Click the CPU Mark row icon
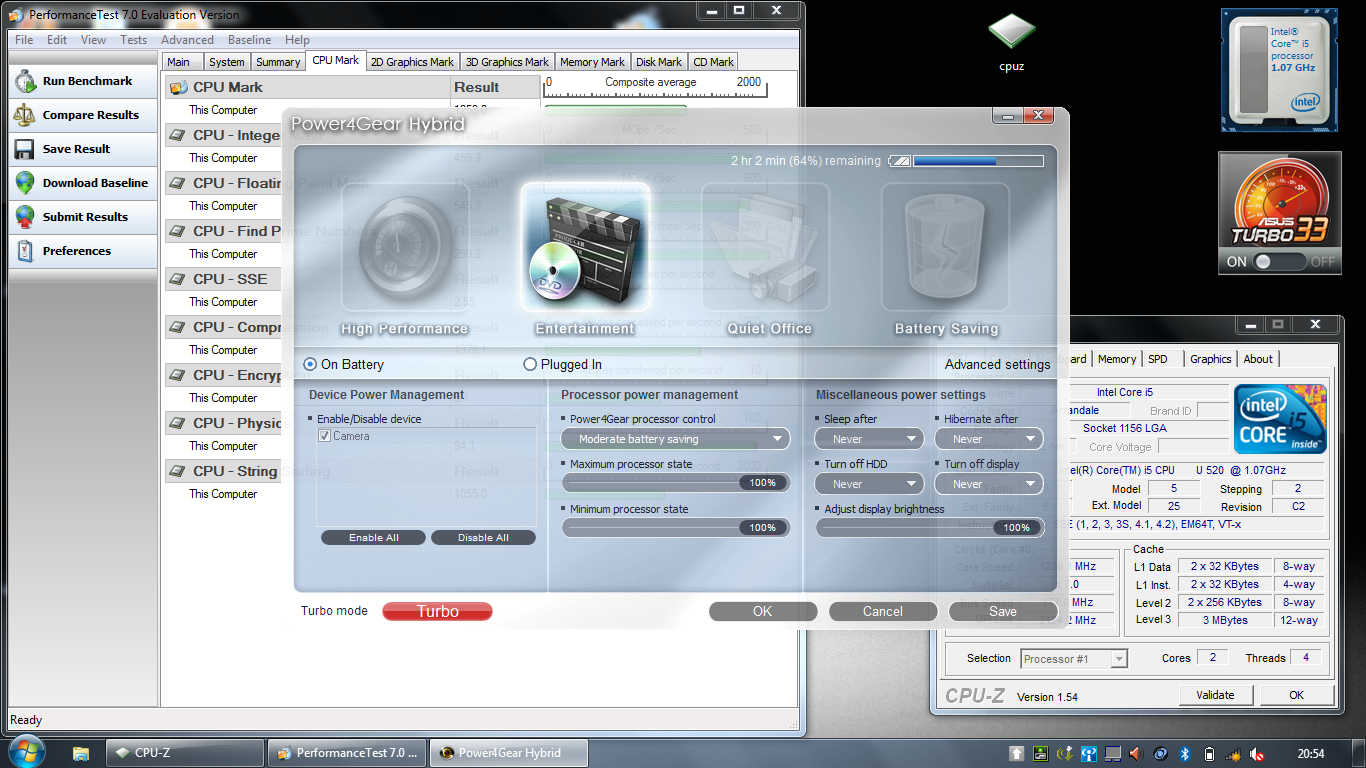 tap(178, 87)
